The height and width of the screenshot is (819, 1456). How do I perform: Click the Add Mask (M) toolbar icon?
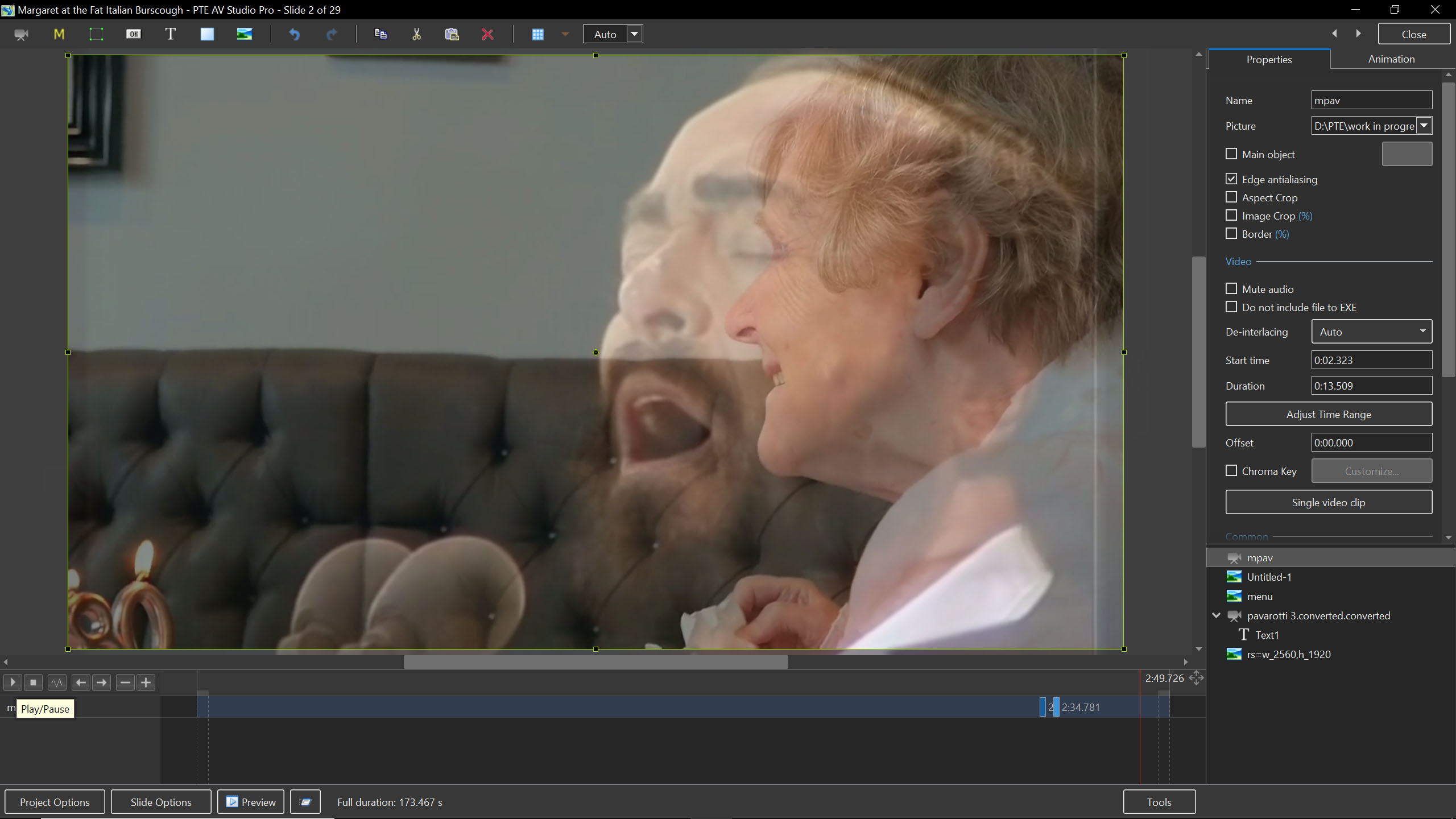59,34
